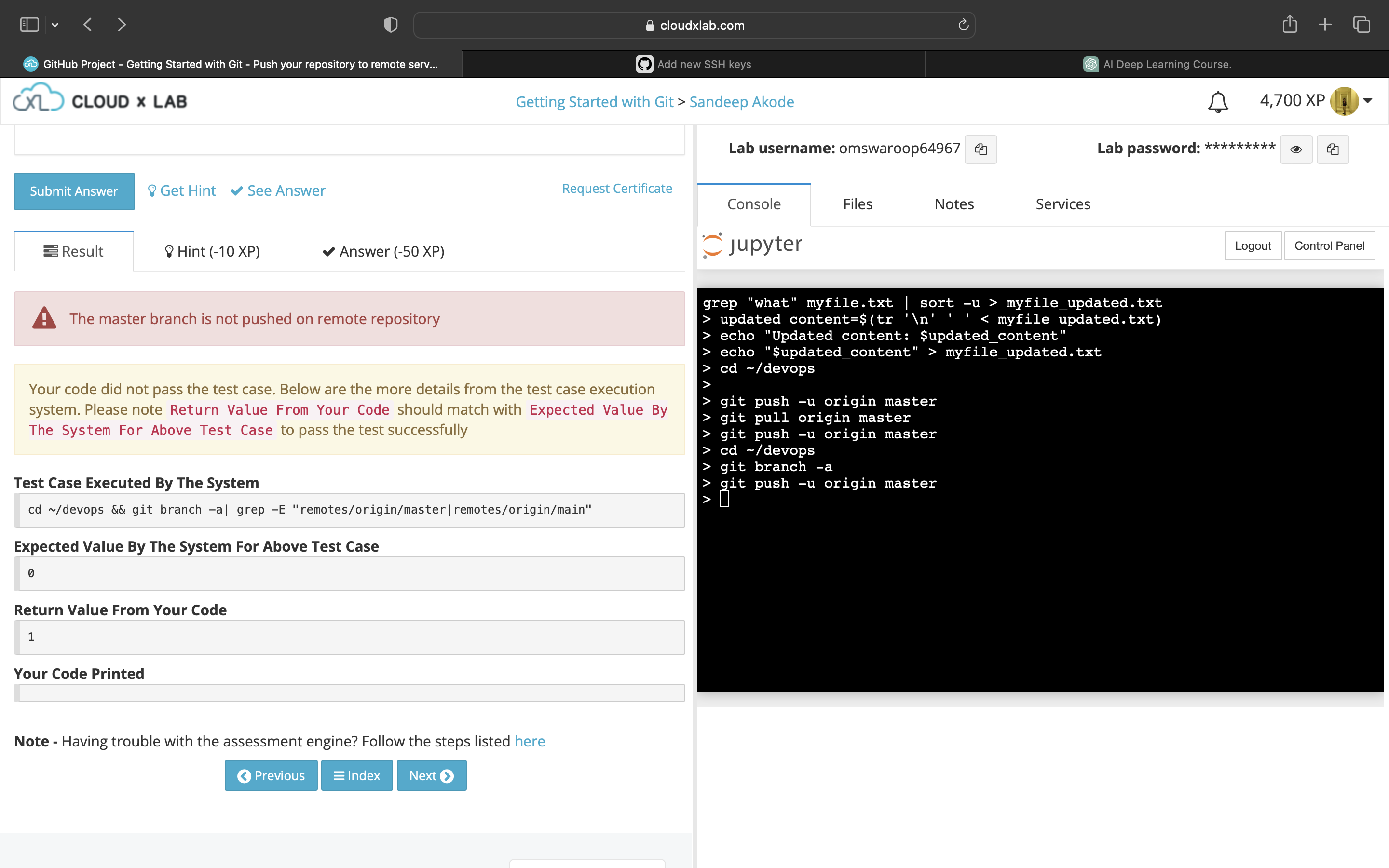Reveal the lab password with eye icon
Screen dimensions: 1389x868
1295,149
